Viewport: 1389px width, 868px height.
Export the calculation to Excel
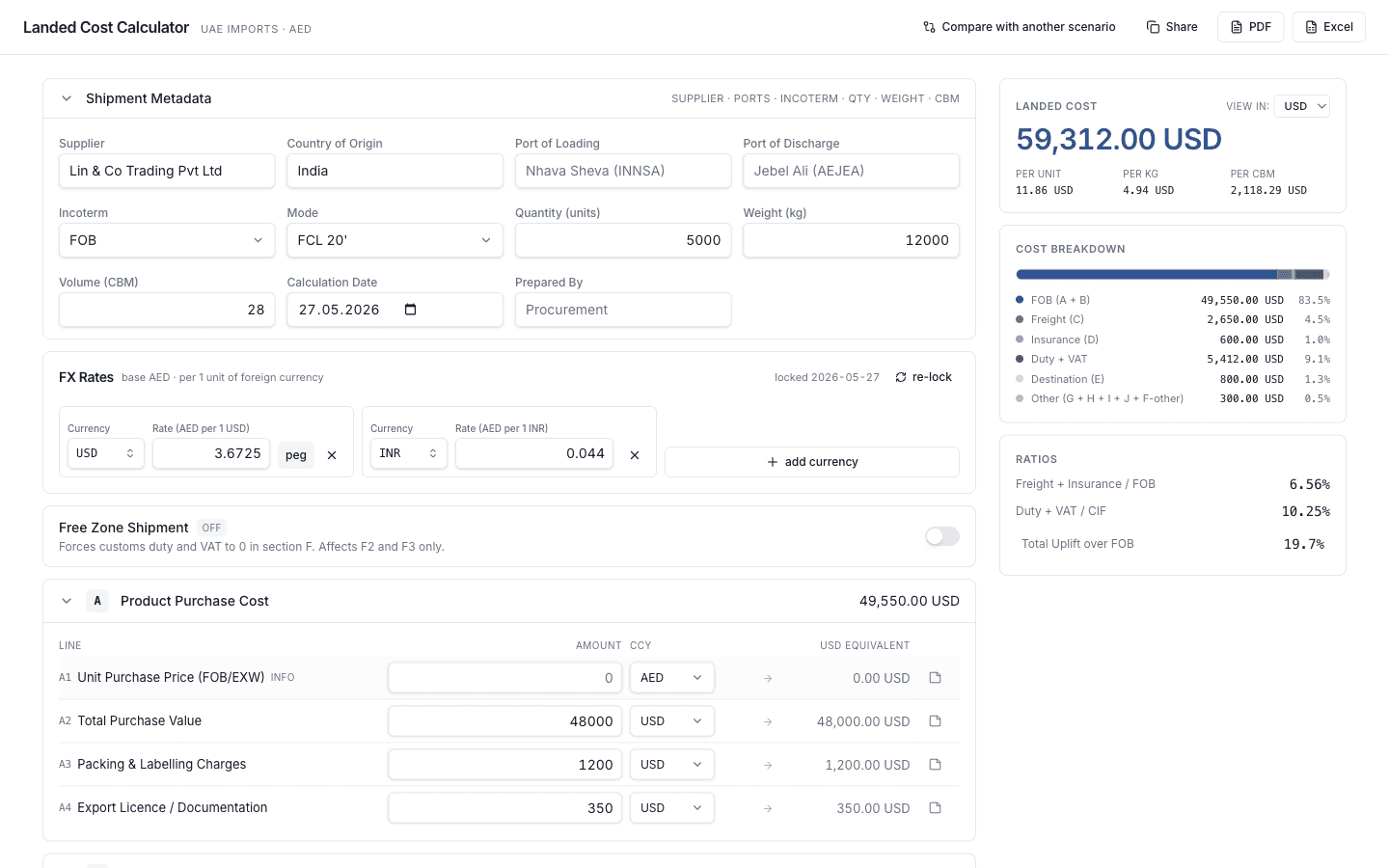pos(1329,27)
